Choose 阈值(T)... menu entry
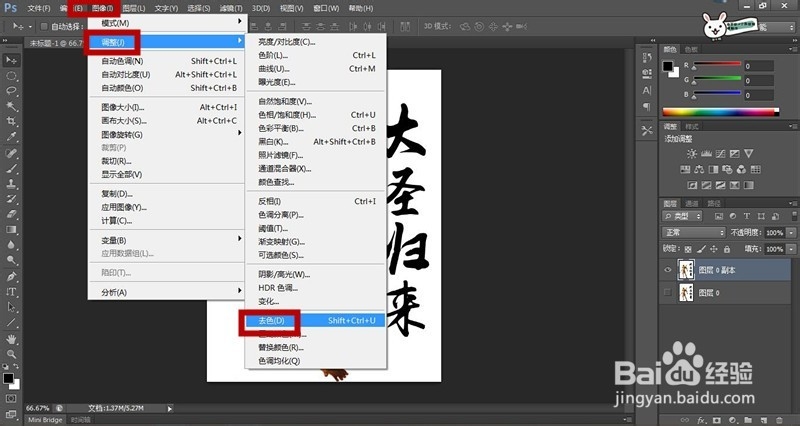Image resolution: width=800 pixels, height=426 pixels. 315,228
